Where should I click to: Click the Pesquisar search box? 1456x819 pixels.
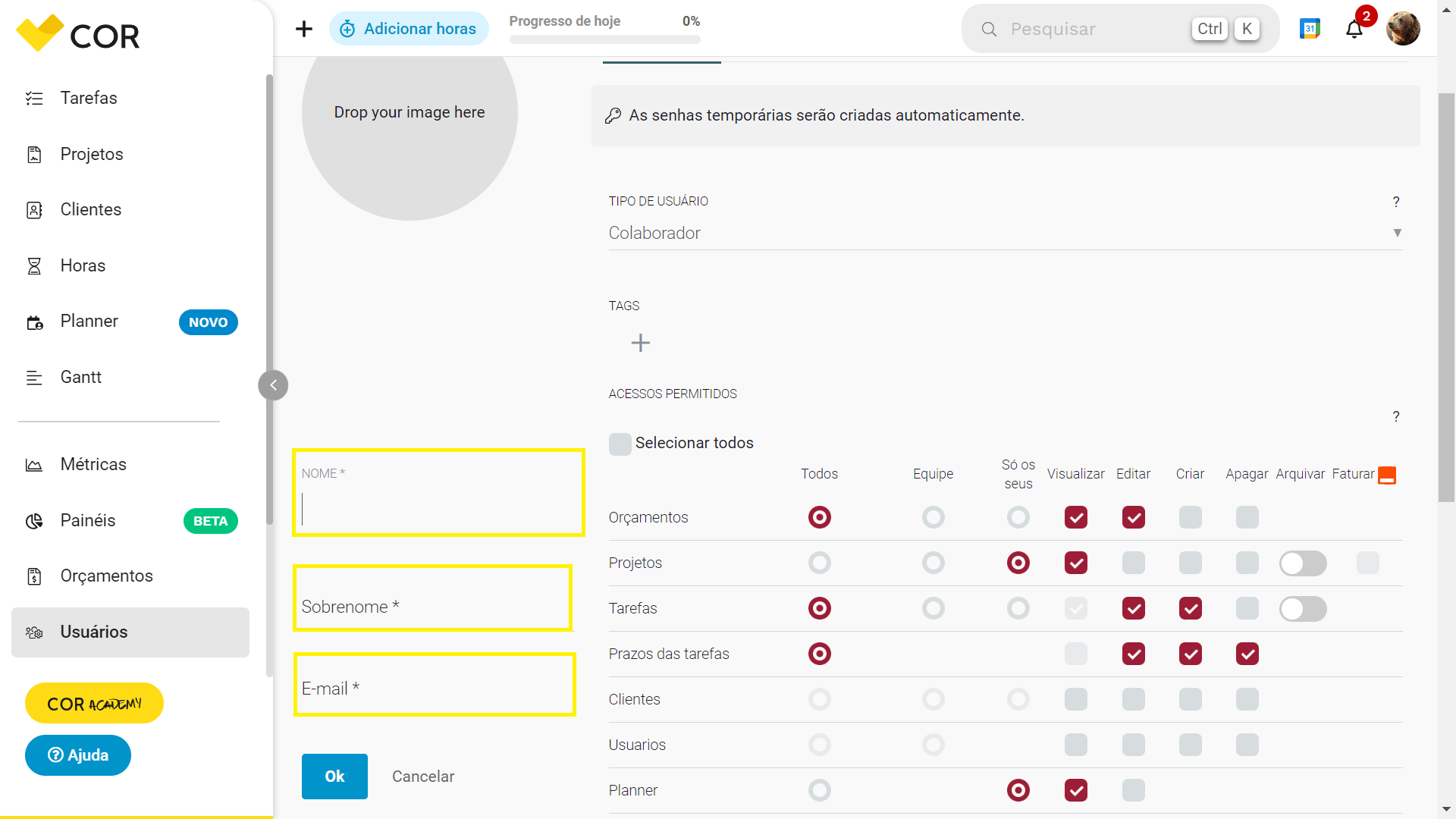pos(1120,29)
